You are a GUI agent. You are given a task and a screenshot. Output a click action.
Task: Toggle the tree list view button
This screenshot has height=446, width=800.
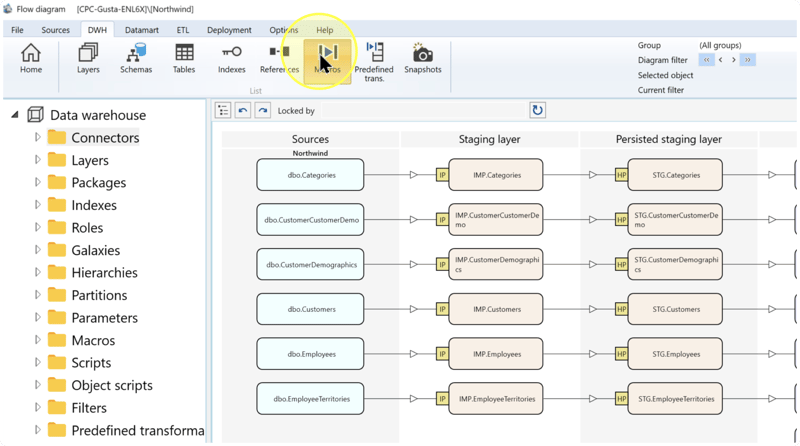click(223, 110)
